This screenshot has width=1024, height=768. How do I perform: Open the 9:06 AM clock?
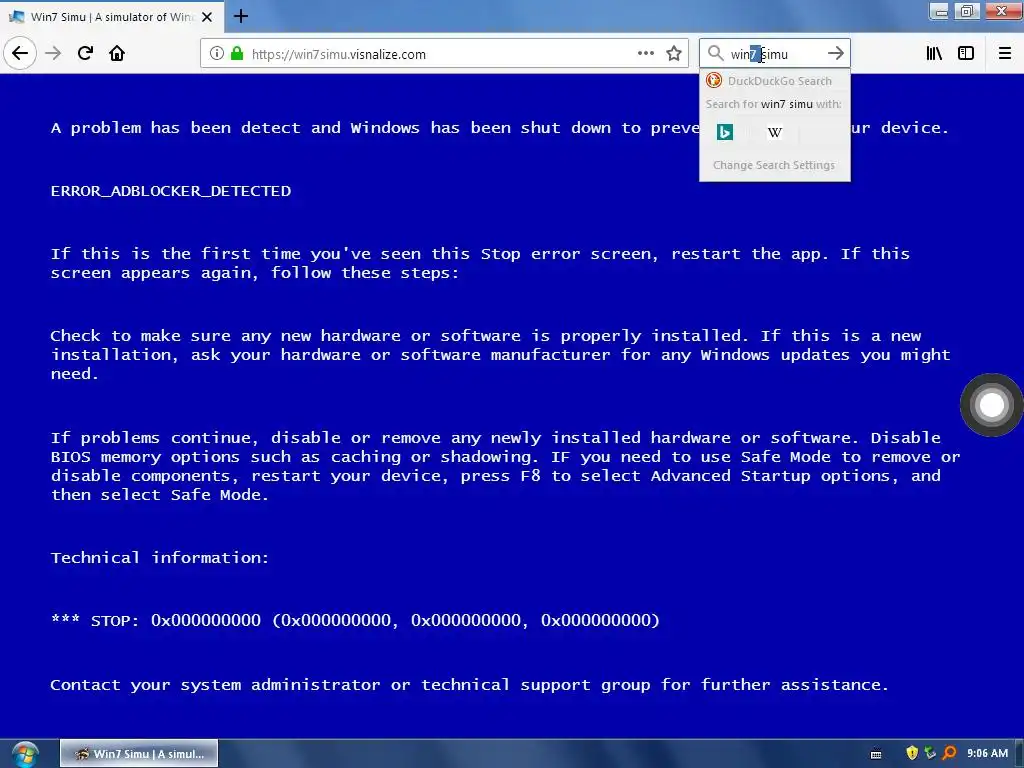987,754
